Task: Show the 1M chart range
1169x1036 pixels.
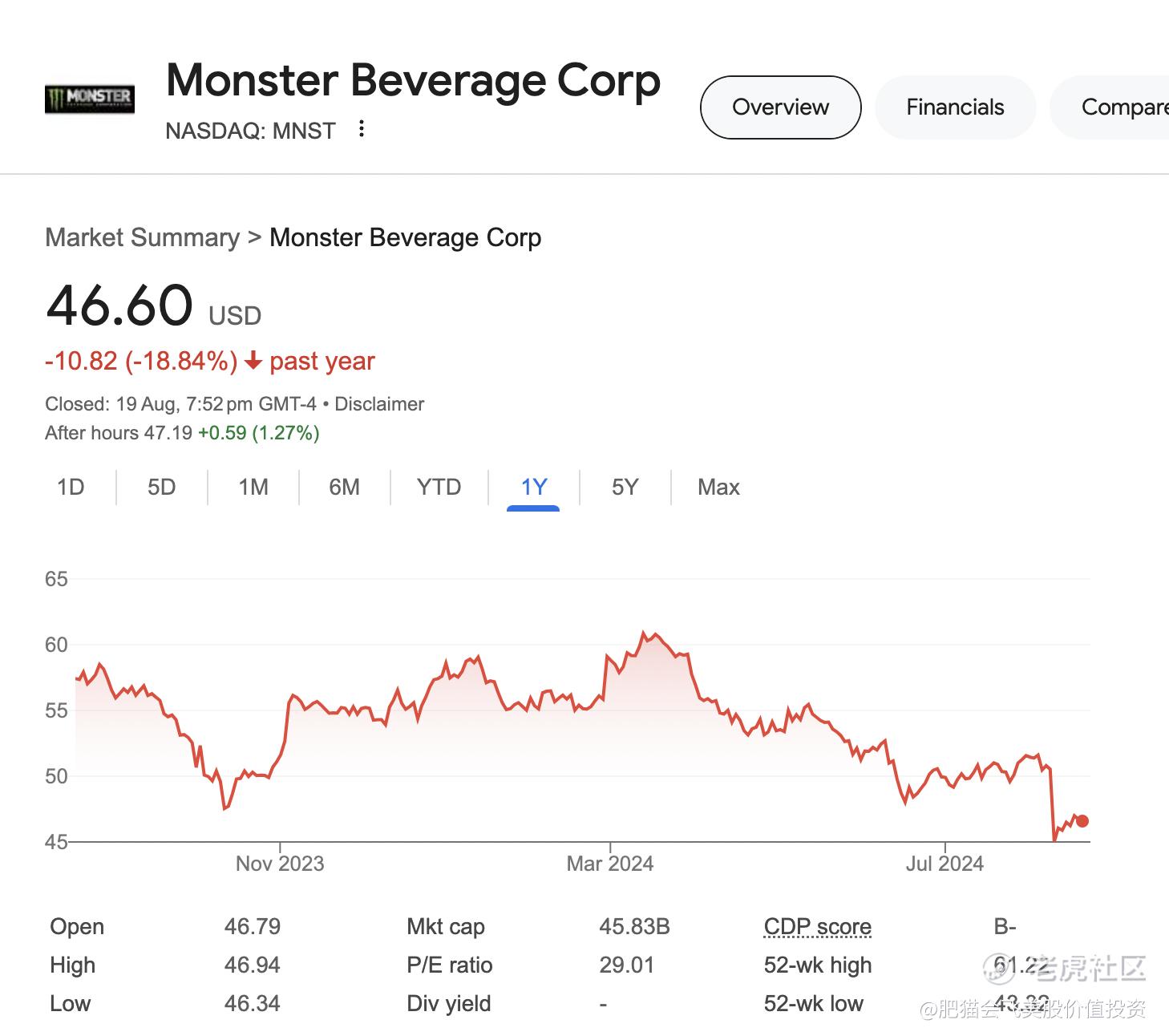Action: pyautogui.click(x=253, y=488)
